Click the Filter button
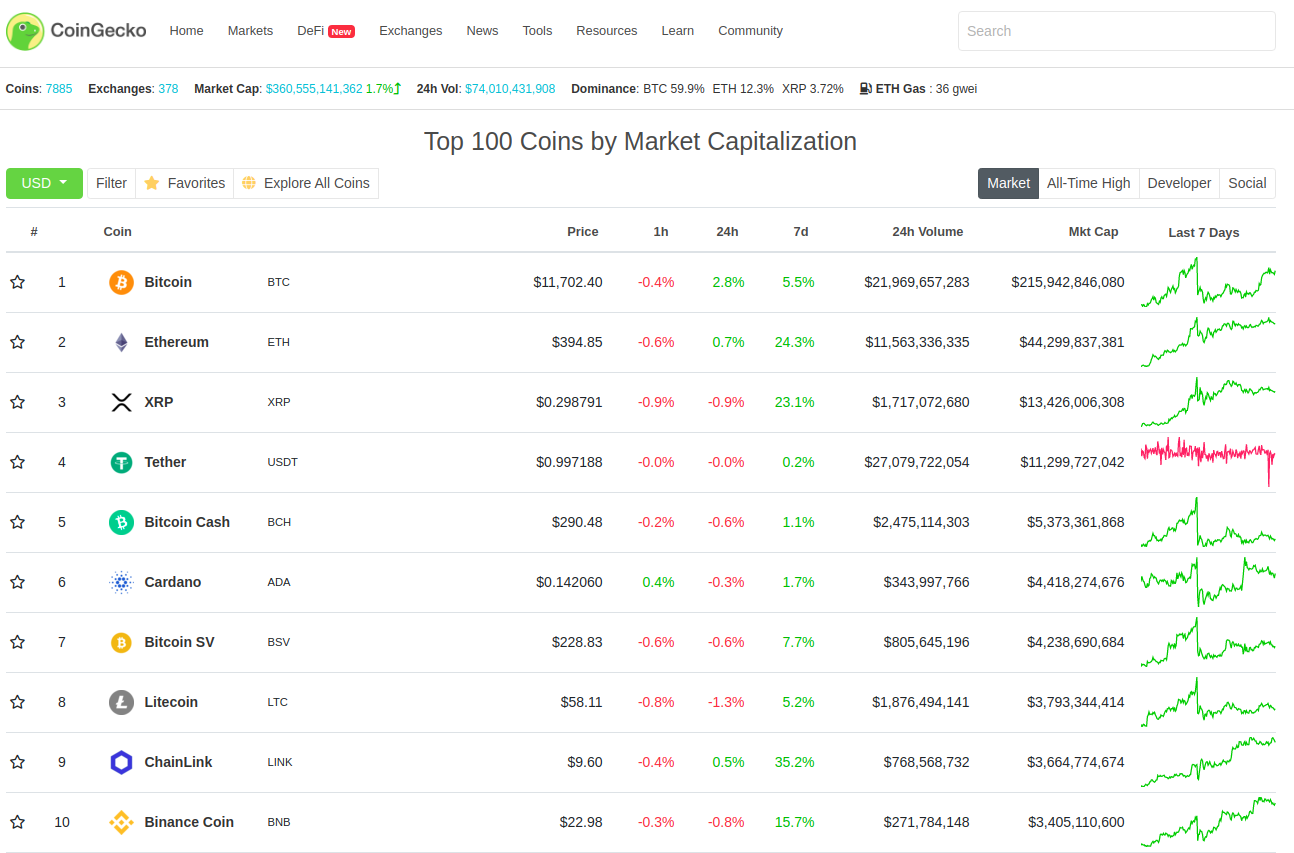This screenshot has width=1294, height=853. (111, 183)
